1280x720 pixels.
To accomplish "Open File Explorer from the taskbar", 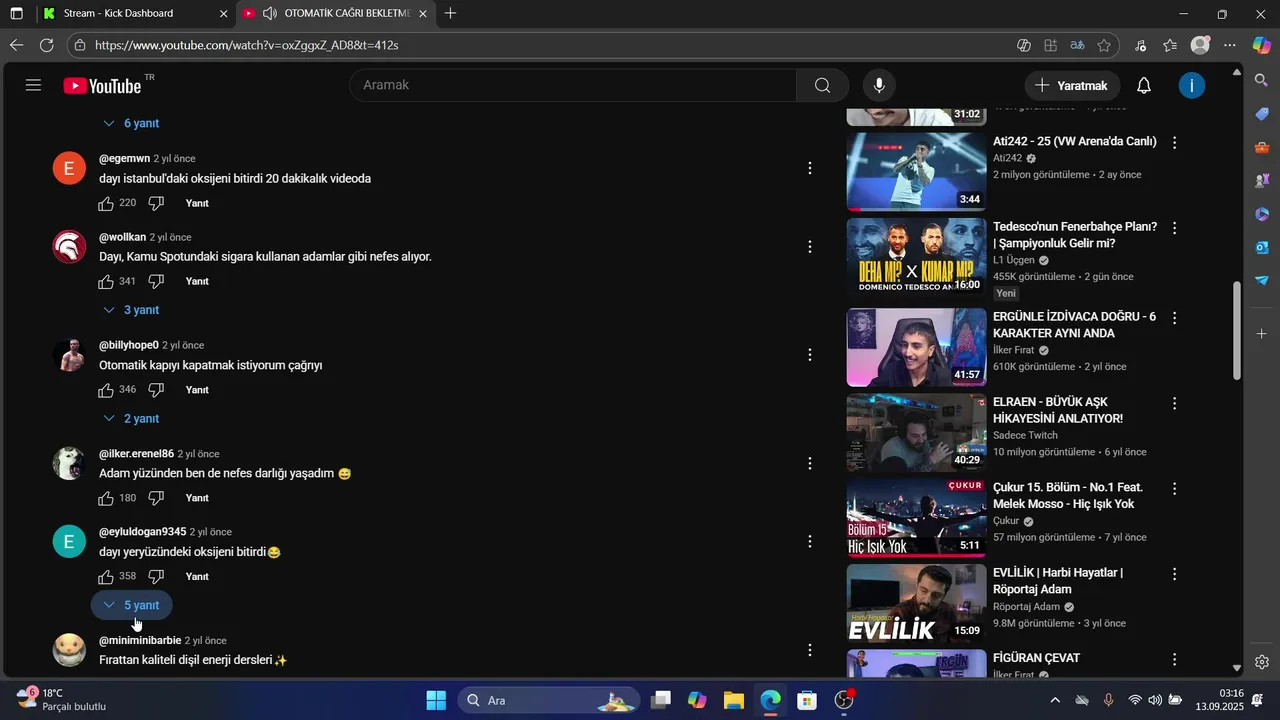I will [x=733, y=700].
